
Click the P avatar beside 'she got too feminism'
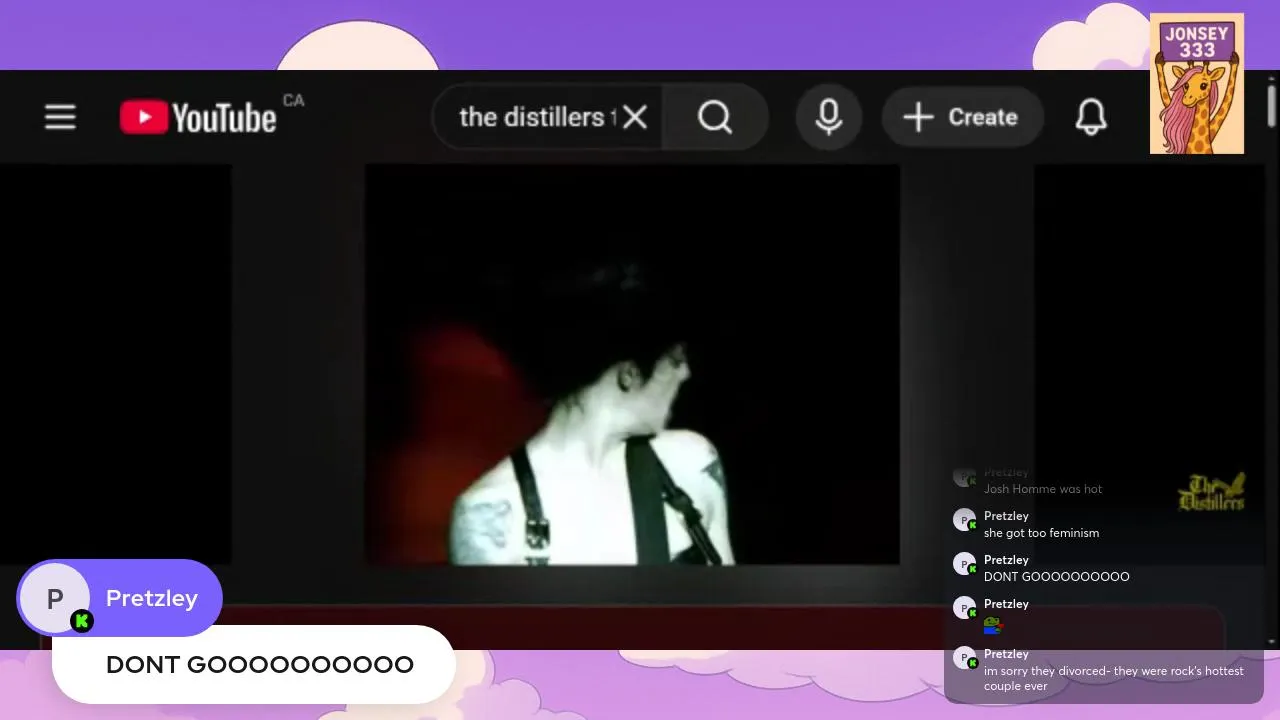tap(964, 521)
